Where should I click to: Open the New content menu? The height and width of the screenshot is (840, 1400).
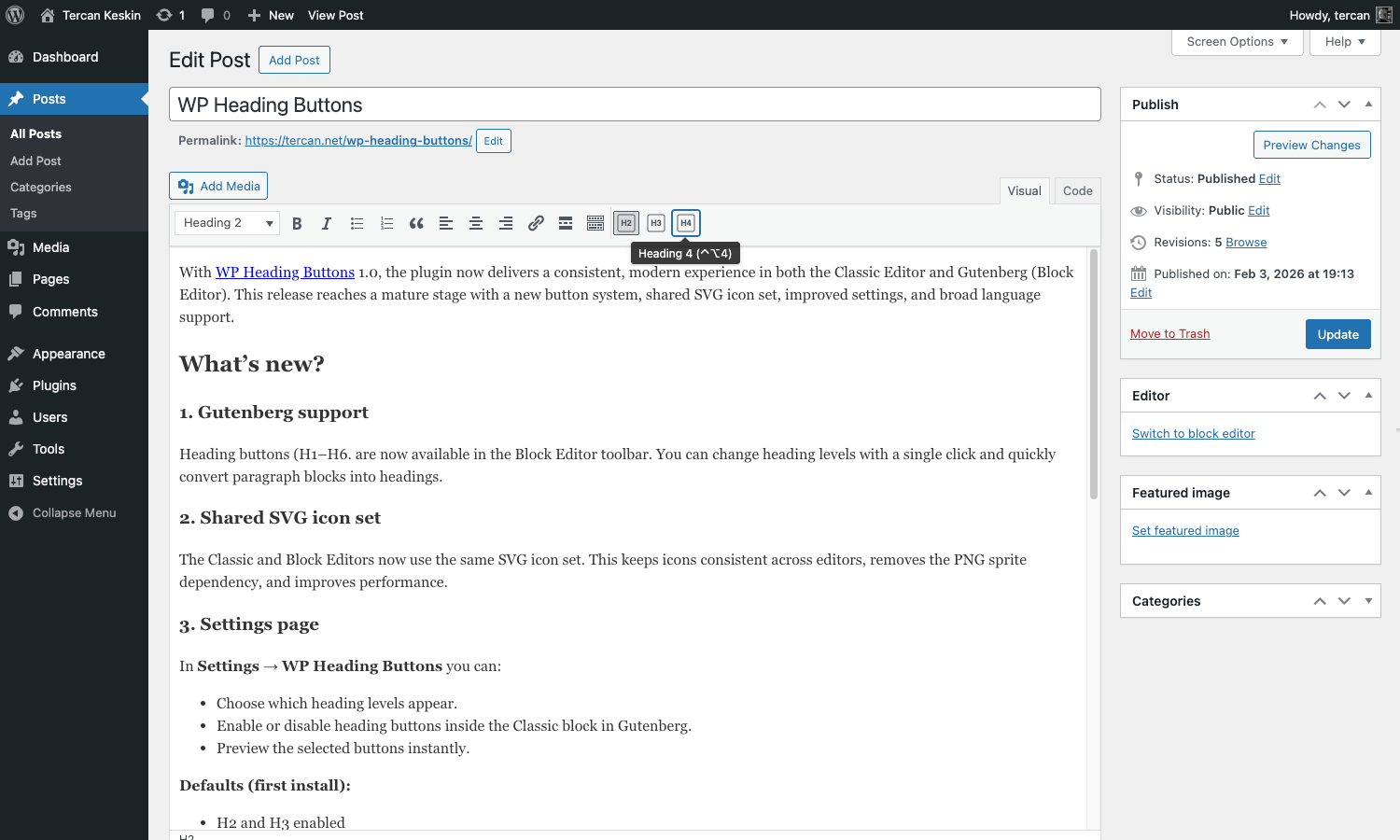click(271, 15)
